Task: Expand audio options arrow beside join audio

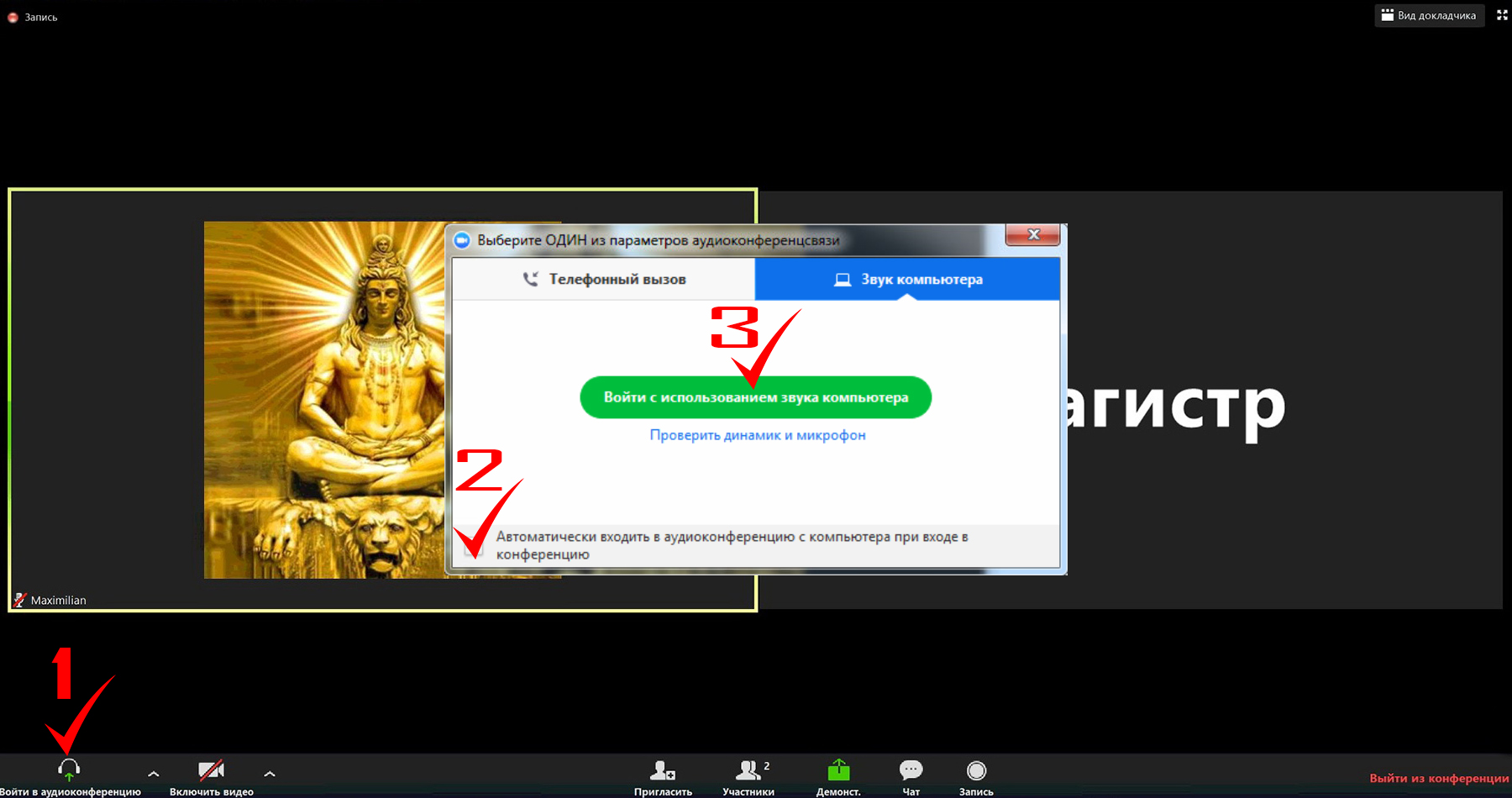Action: pos(153,774)
